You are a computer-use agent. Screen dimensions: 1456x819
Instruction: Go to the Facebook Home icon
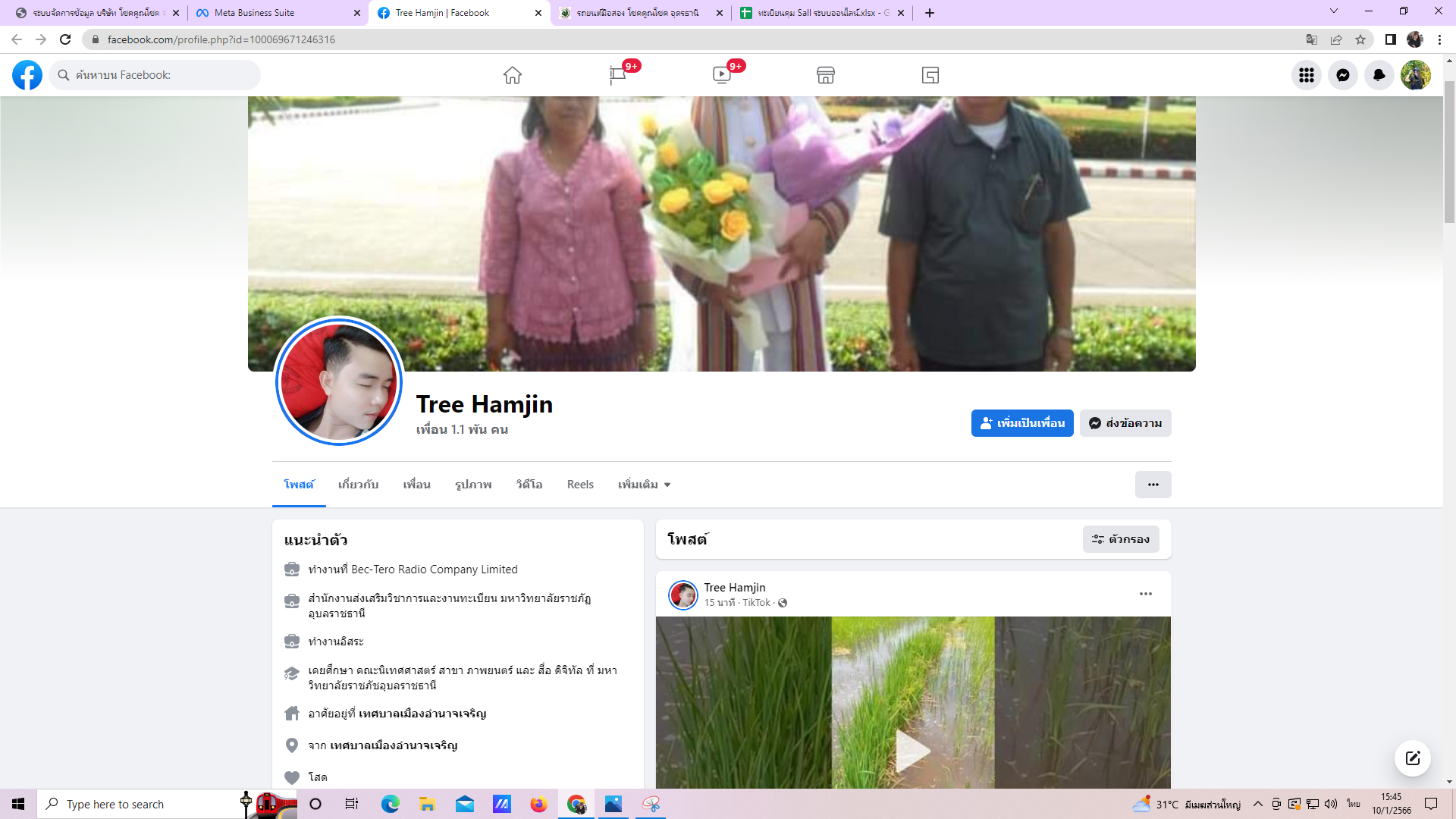pos(513,75)
